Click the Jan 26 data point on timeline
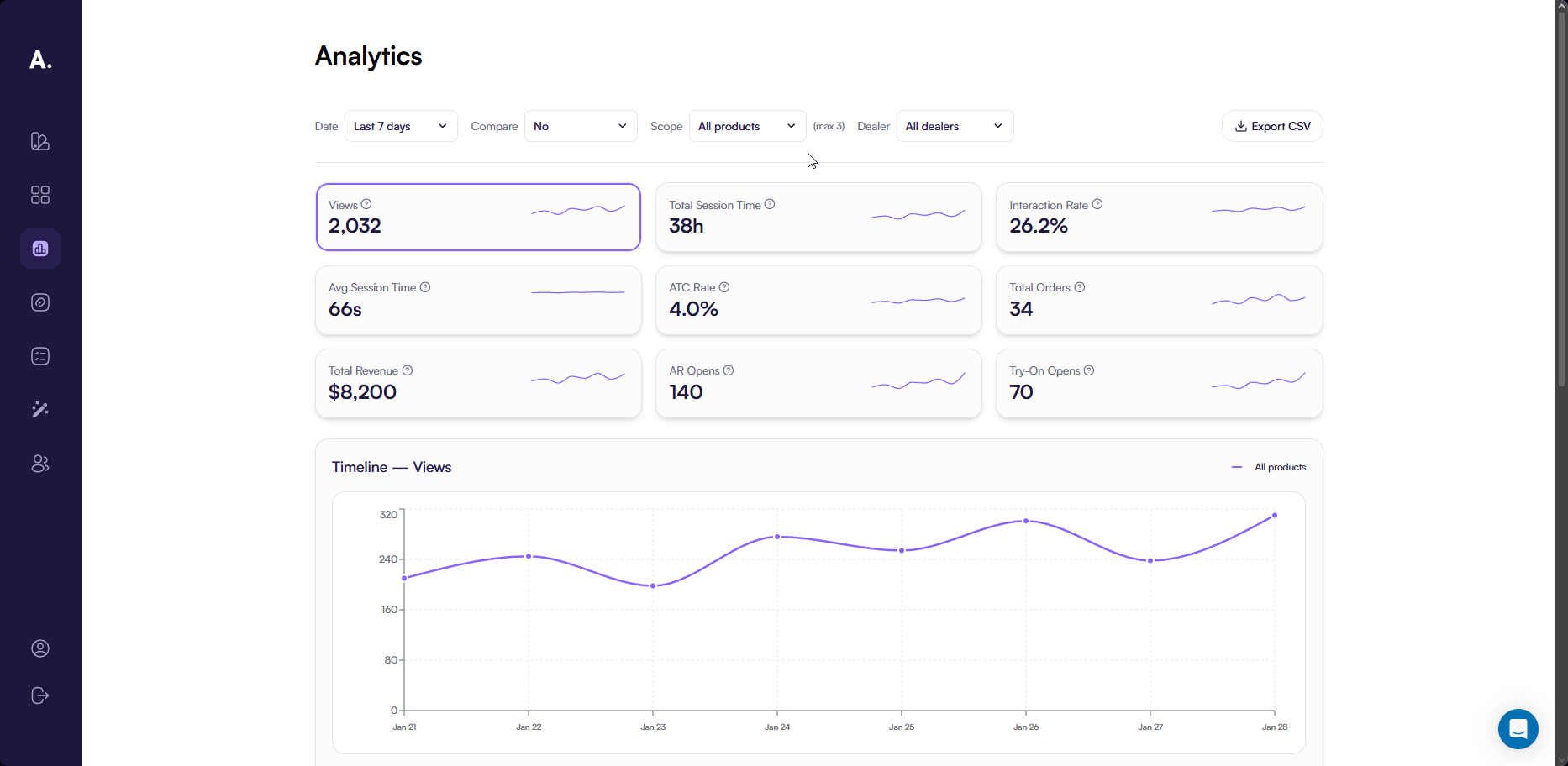 coord(1026,521)
